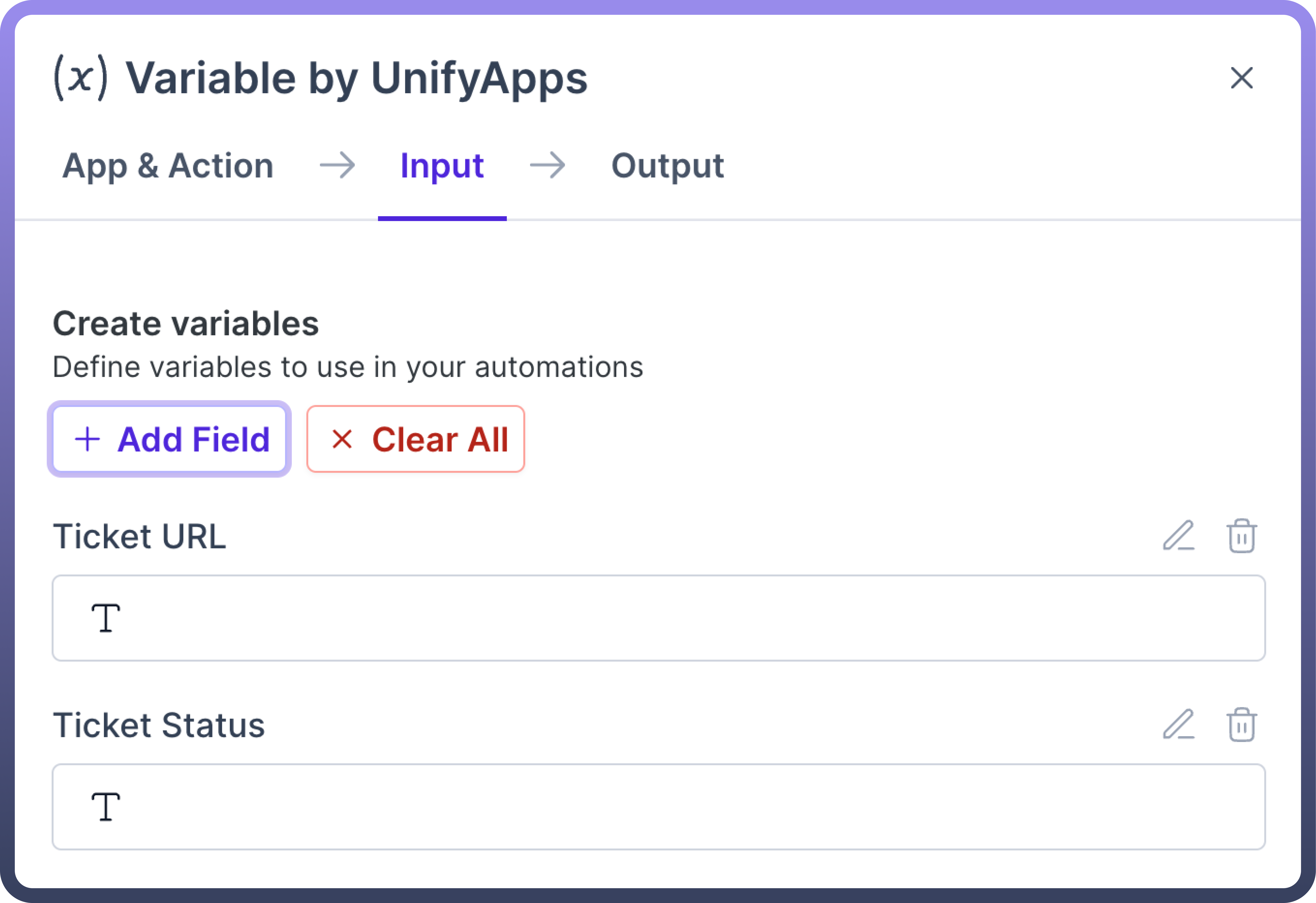Click the plus icon on Add Field
The height and width of the screenshot is (903, 1316).
point(88,439)
